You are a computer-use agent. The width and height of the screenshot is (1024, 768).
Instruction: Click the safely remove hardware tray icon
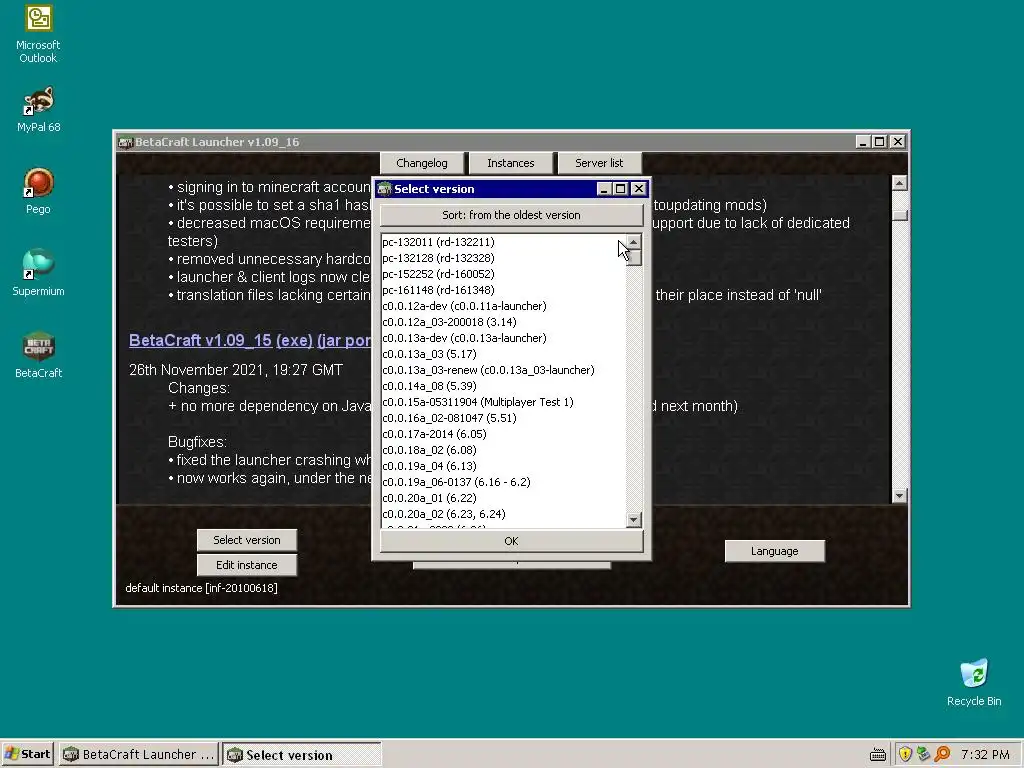click(923, 754)
